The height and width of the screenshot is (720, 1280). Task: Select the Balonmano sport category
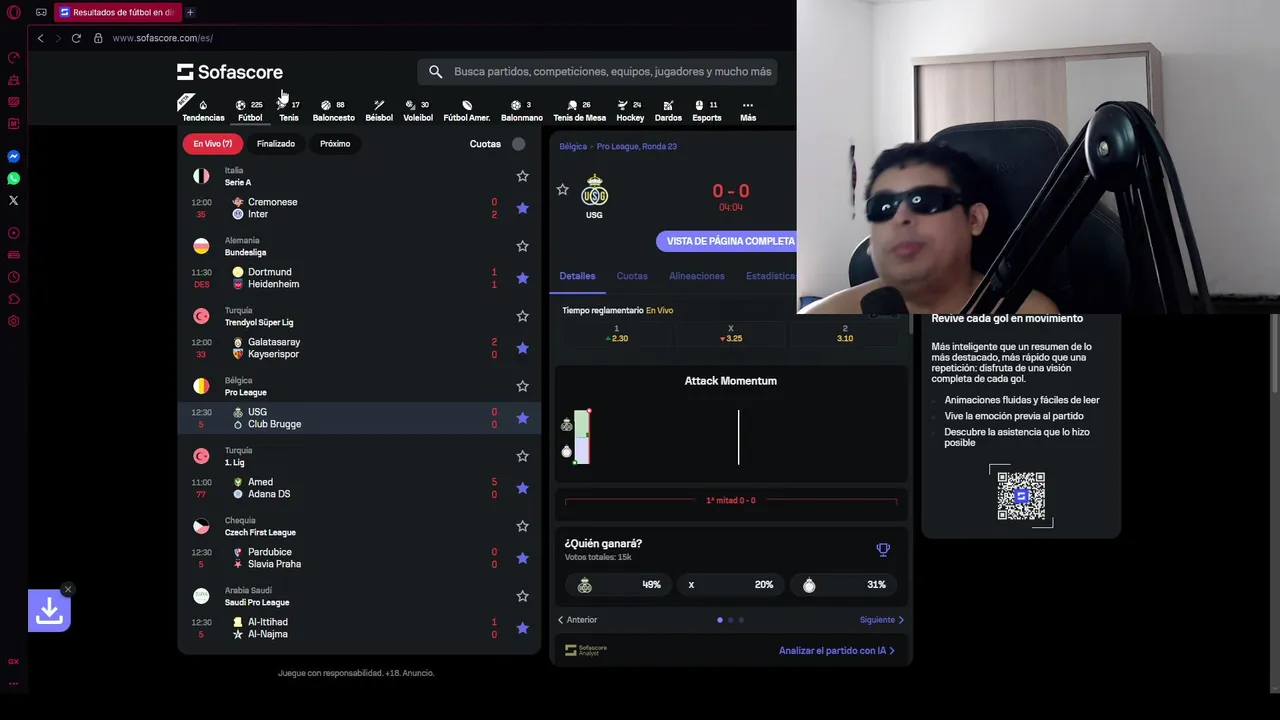(521, 110)
